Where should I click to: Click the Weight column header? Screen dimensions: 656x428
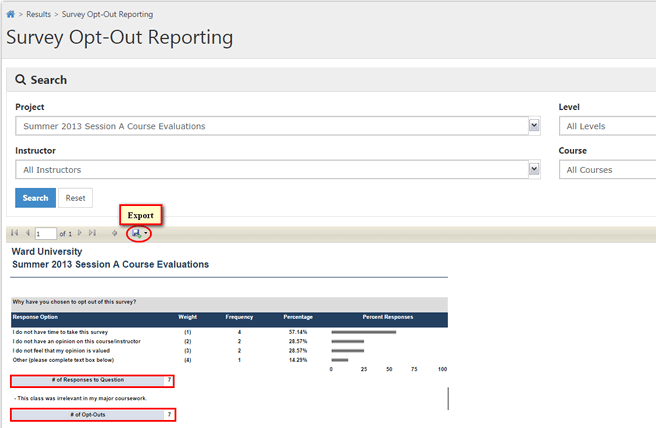pos(187,317)
